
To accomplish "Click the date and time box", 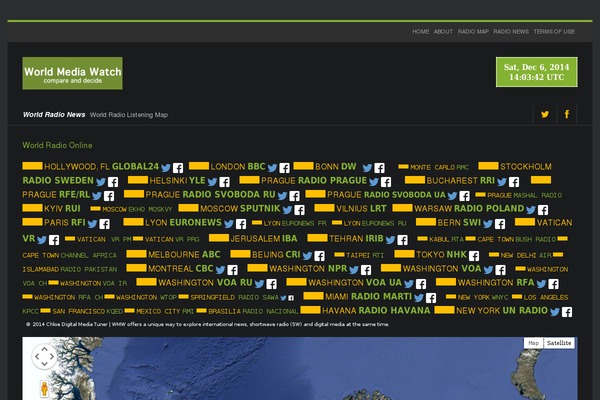I will [x=536, y=72].
